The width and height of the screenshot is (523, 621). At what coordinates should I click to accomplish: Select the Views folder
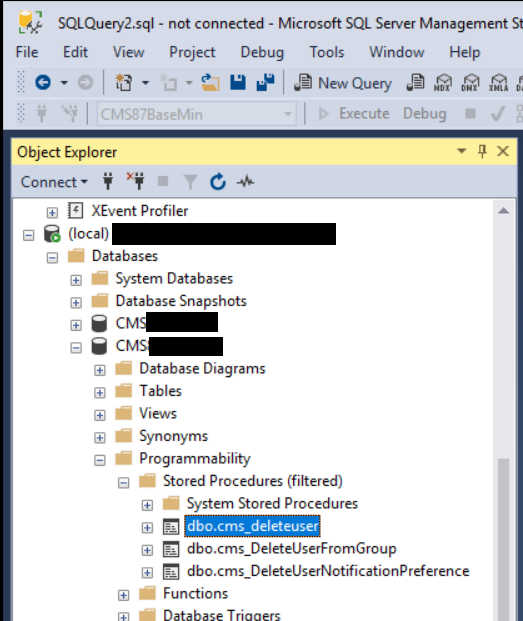158,413
